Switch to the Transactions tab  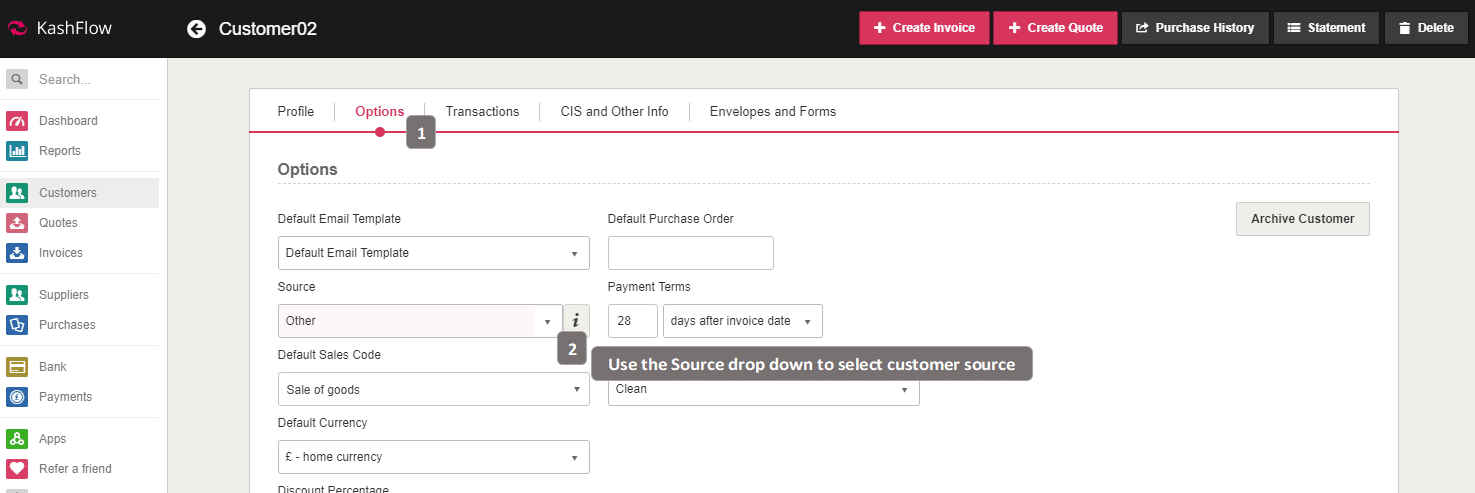click(482, 112)
